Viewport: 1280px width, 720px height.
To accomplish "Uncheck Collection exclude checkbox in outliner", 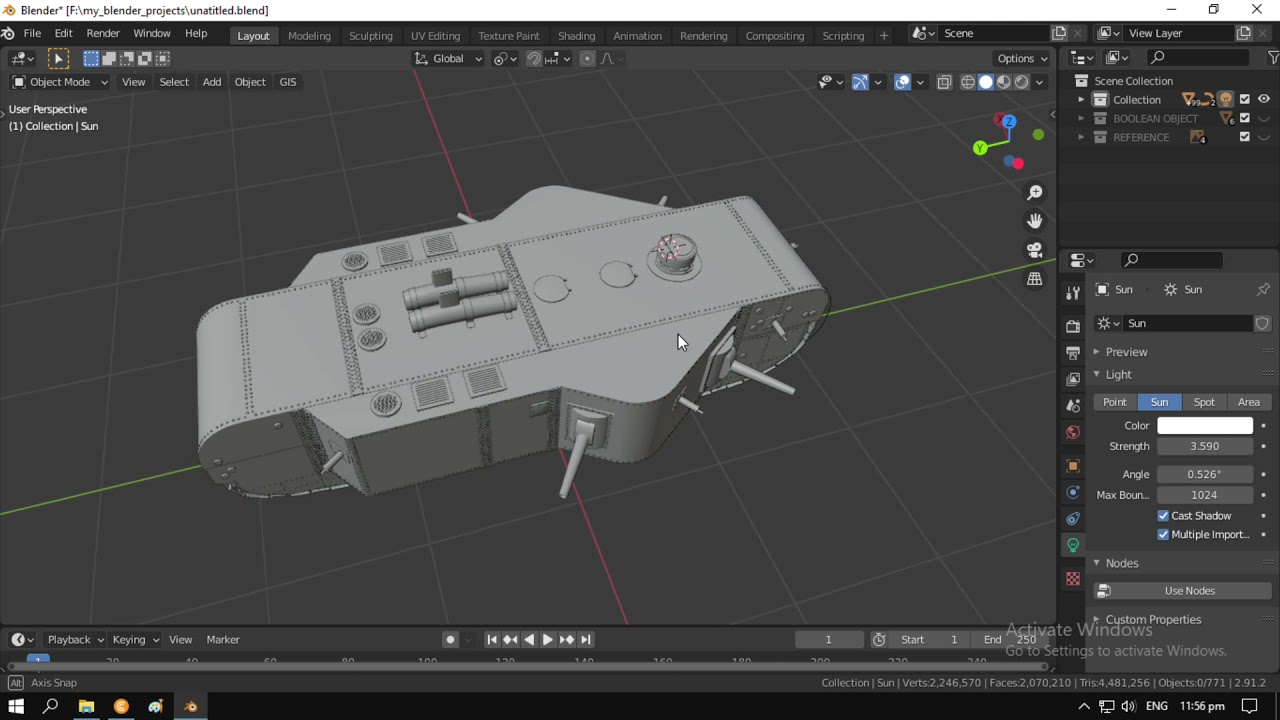I will [1244, 100].
